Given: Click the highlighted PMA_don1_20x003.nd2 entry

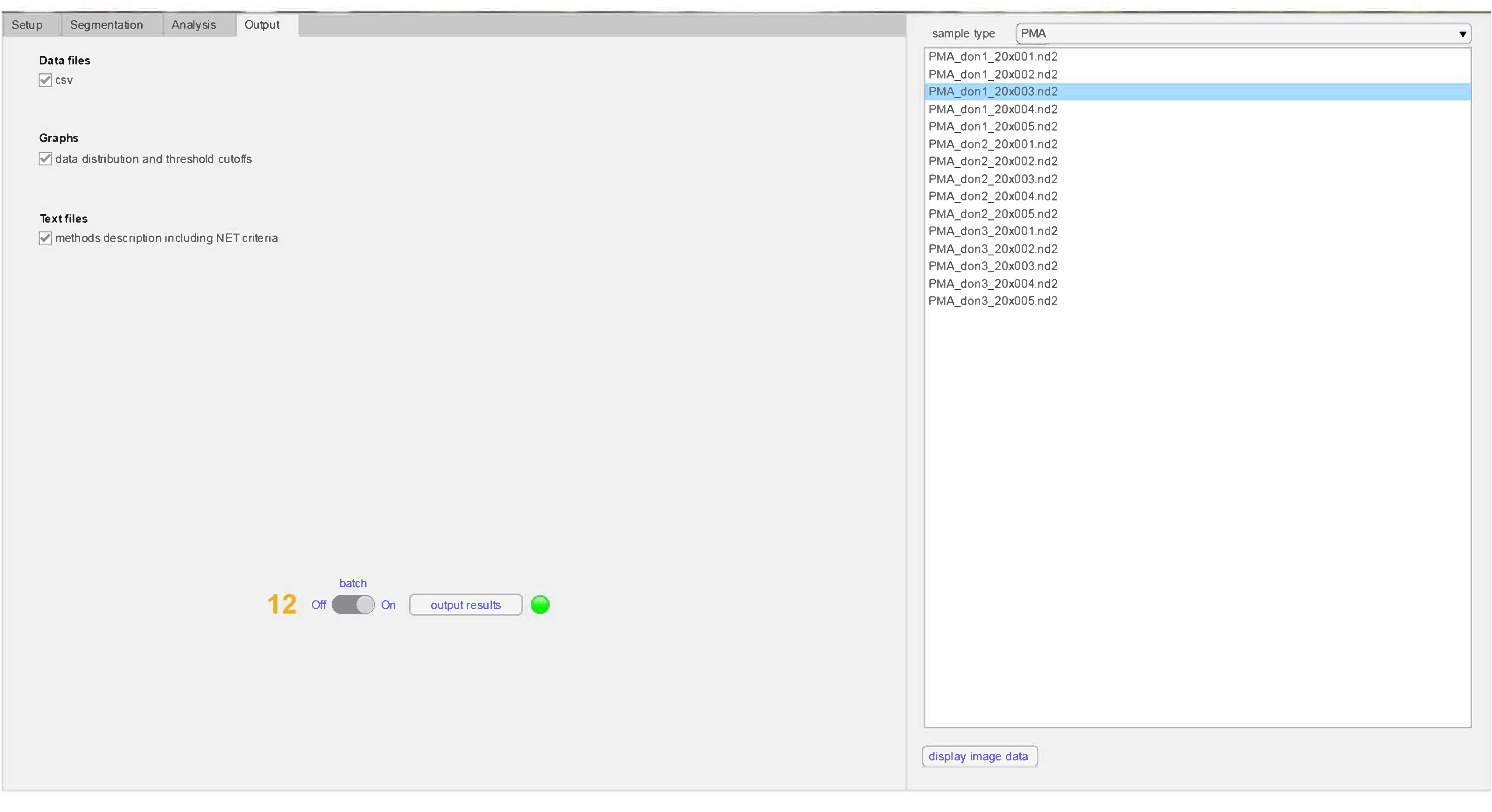Looking at the screenshot, I should [x=993, y=92].
